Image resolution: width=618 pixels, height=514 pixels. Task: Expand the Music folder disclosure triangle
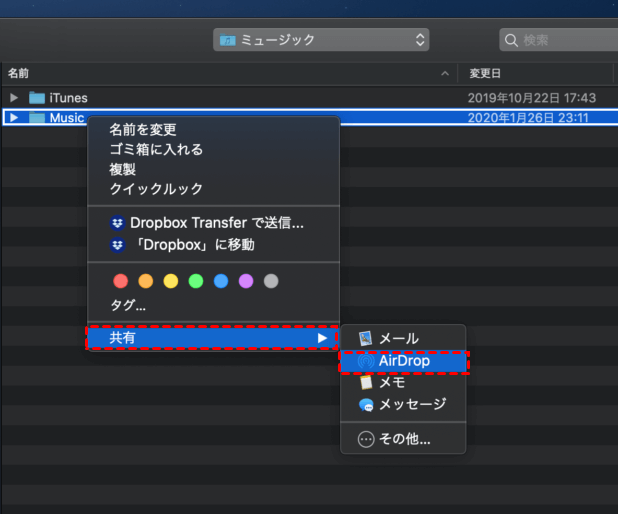14,117
